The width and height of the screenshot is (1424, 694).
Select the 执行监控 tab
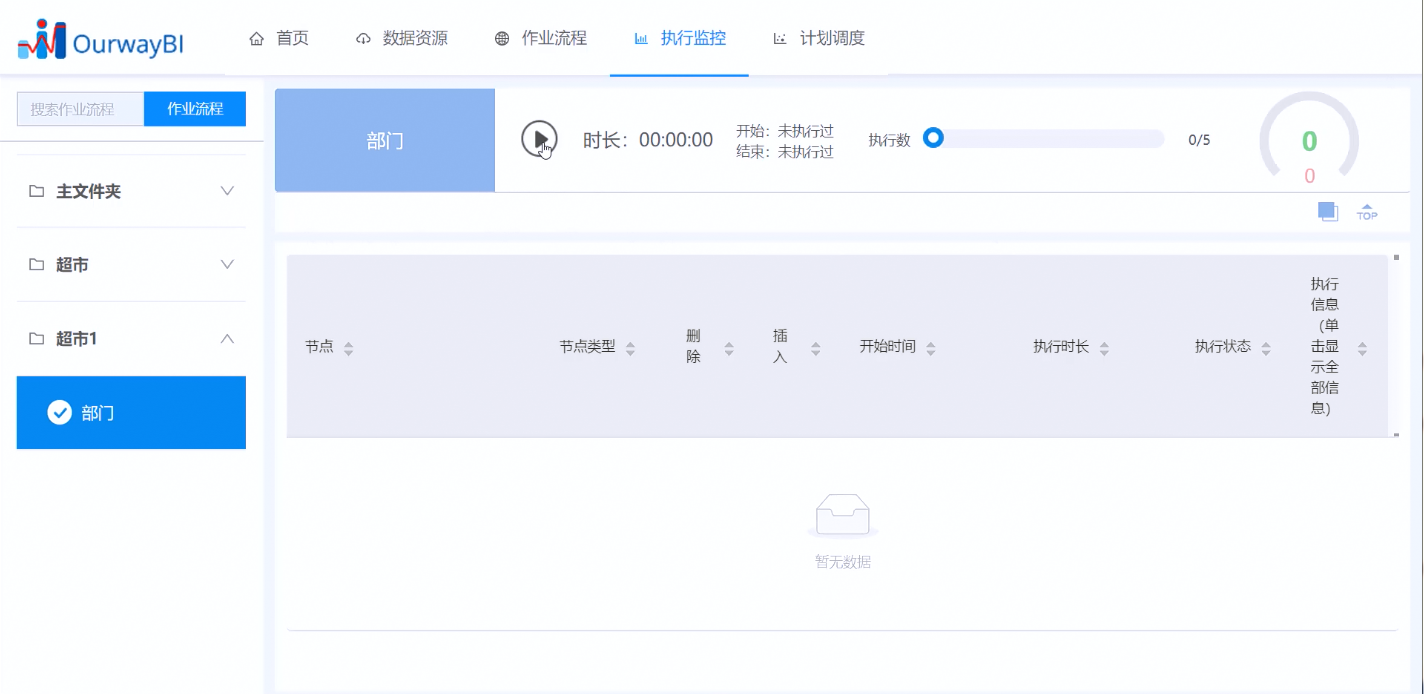click(680, 38)
